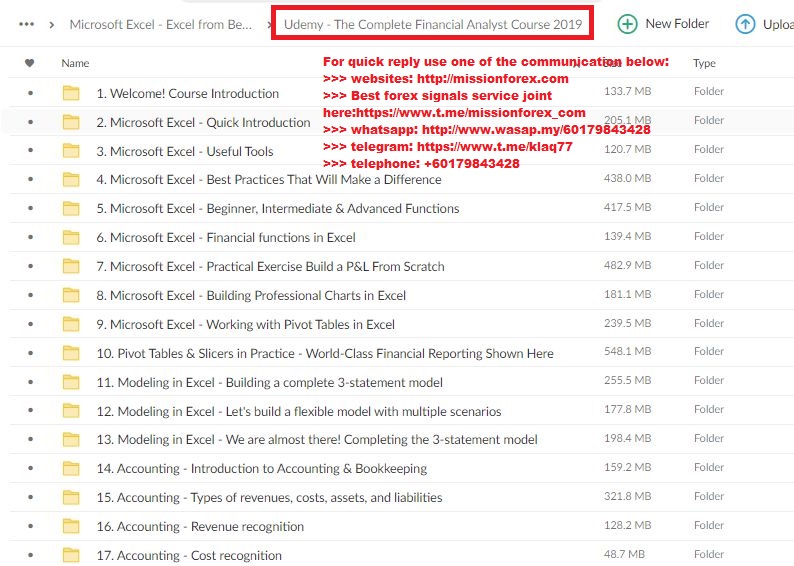Click folder icon for 12. flexible model with multiple scenarios
Image resolution: width=794 pixels, height=566 pixels.
(x=71, y=411)
